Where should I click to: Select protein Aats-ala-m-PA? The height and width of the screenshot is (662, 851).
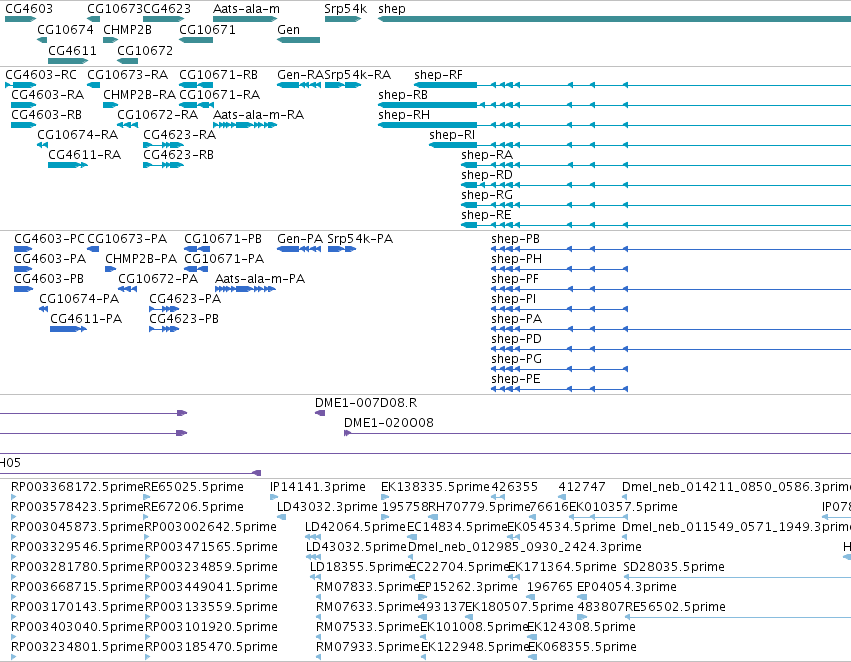(x=260, y=279)
